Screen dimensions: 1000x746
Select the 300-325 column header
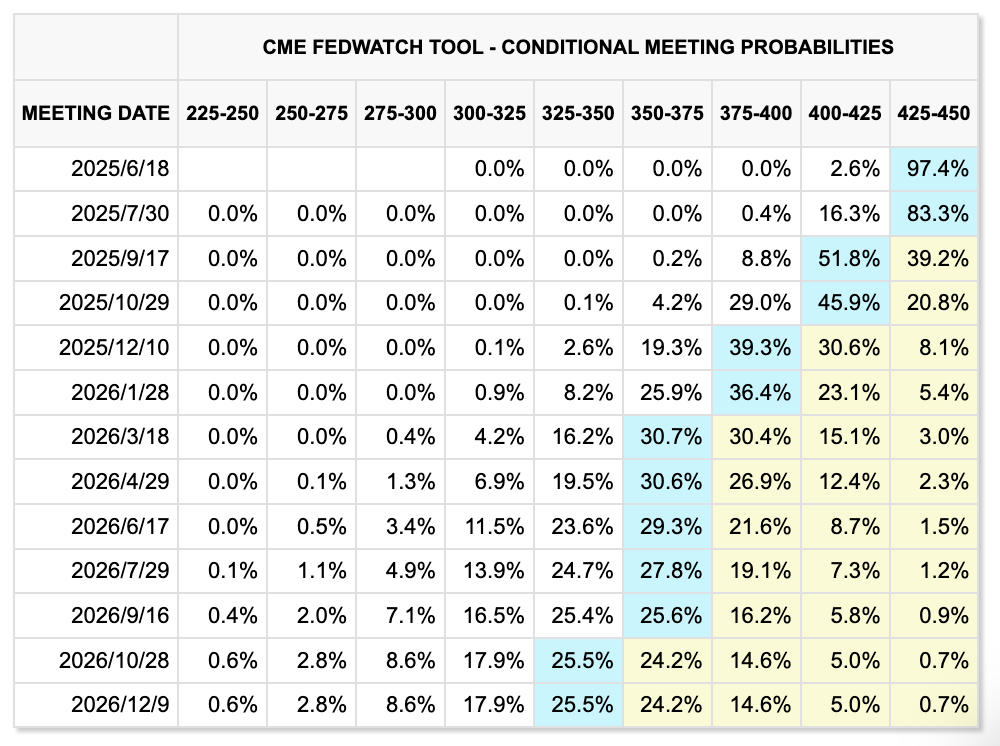coord(490,113)
